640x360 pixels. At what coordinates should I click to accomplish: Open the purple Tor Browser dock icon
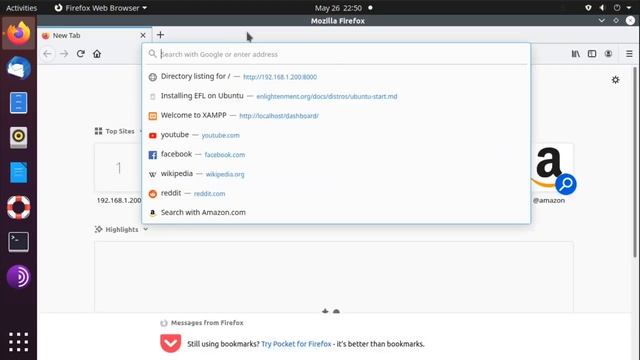pos(18,277)
